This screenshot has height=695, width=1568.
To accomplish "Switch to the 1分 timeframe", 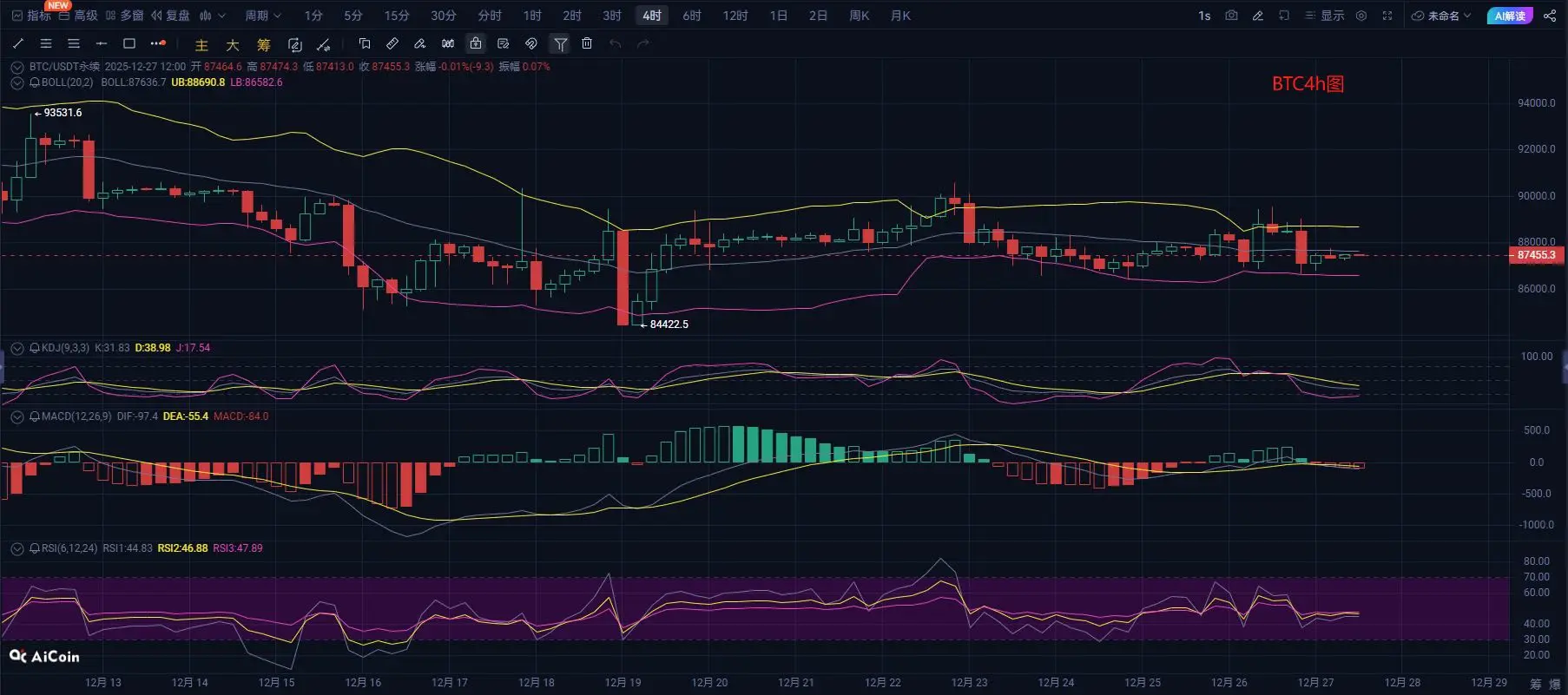I will coord(313,16).
